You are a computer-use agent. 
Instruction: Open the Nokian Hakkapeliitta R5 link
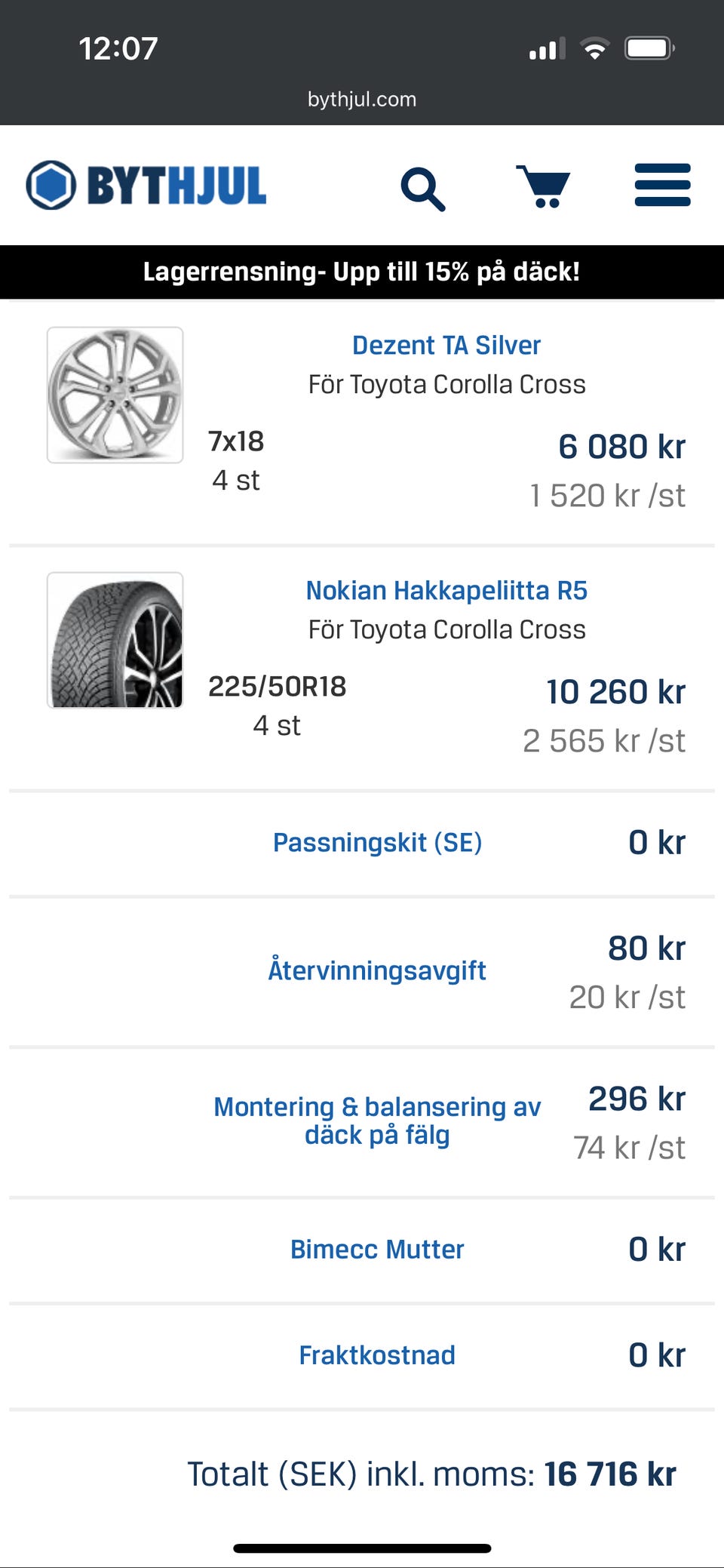coord(446,591)
